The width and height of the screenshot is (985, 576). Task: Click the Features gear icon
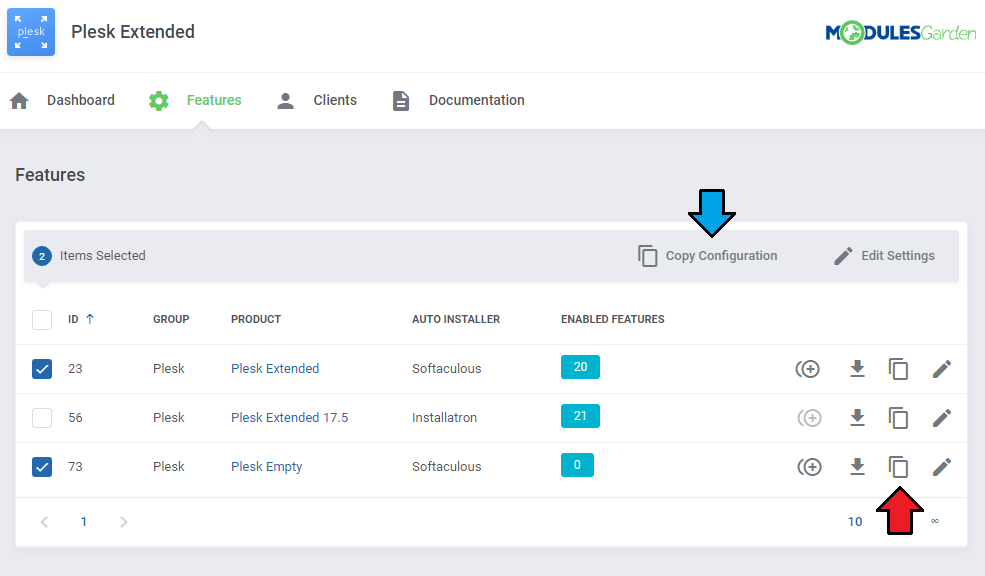coord(159,101)
